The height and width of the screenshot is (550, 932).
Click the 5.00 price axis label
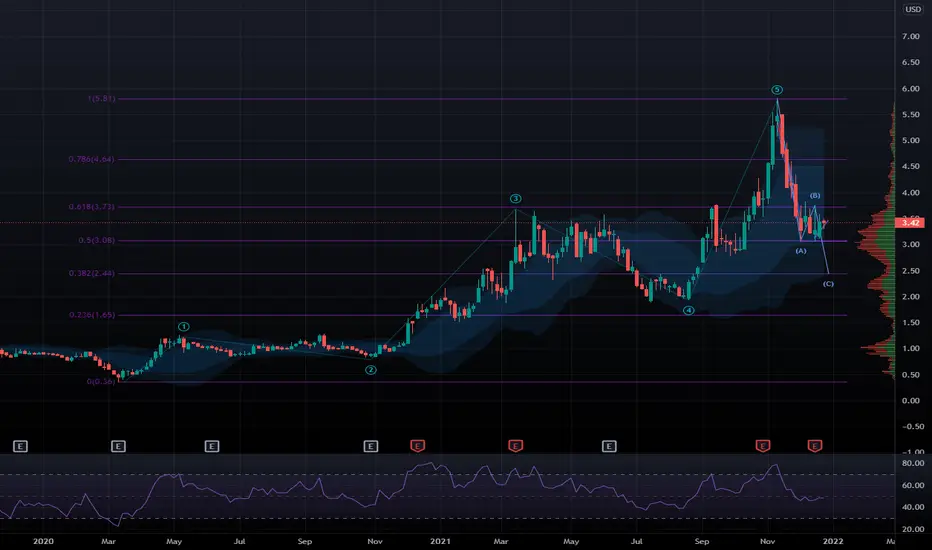(910, 141)
